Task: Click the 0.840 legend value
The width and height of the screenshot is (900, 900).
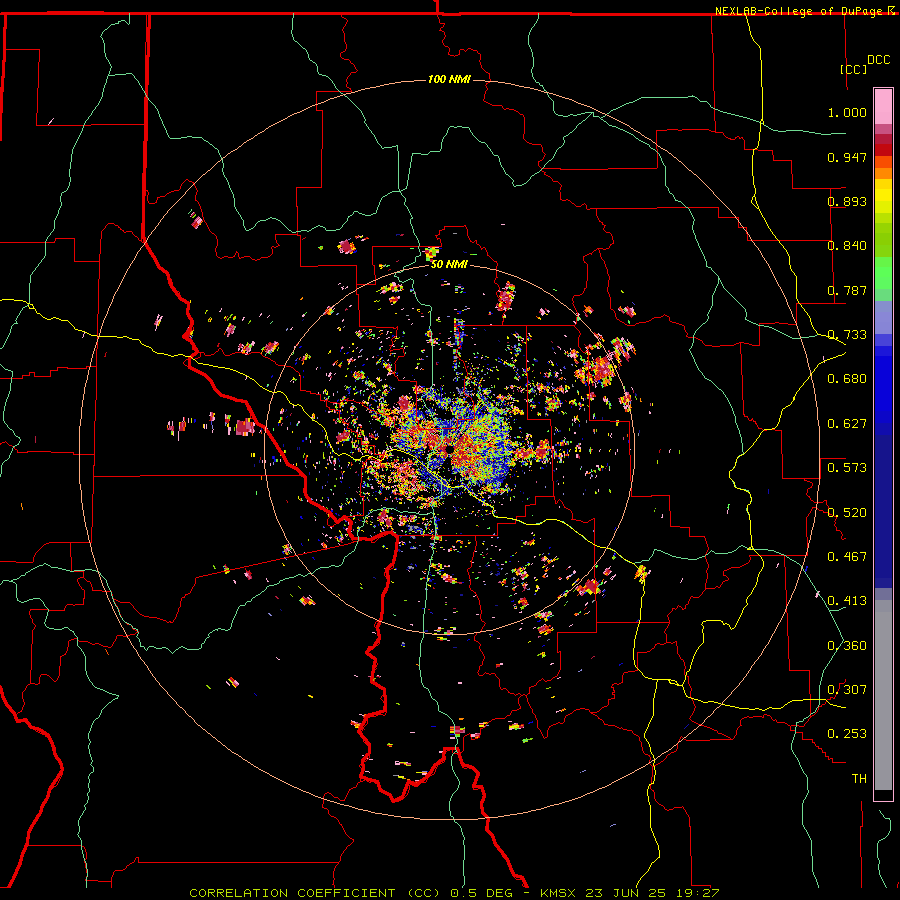Action: (x=847, y=246)
